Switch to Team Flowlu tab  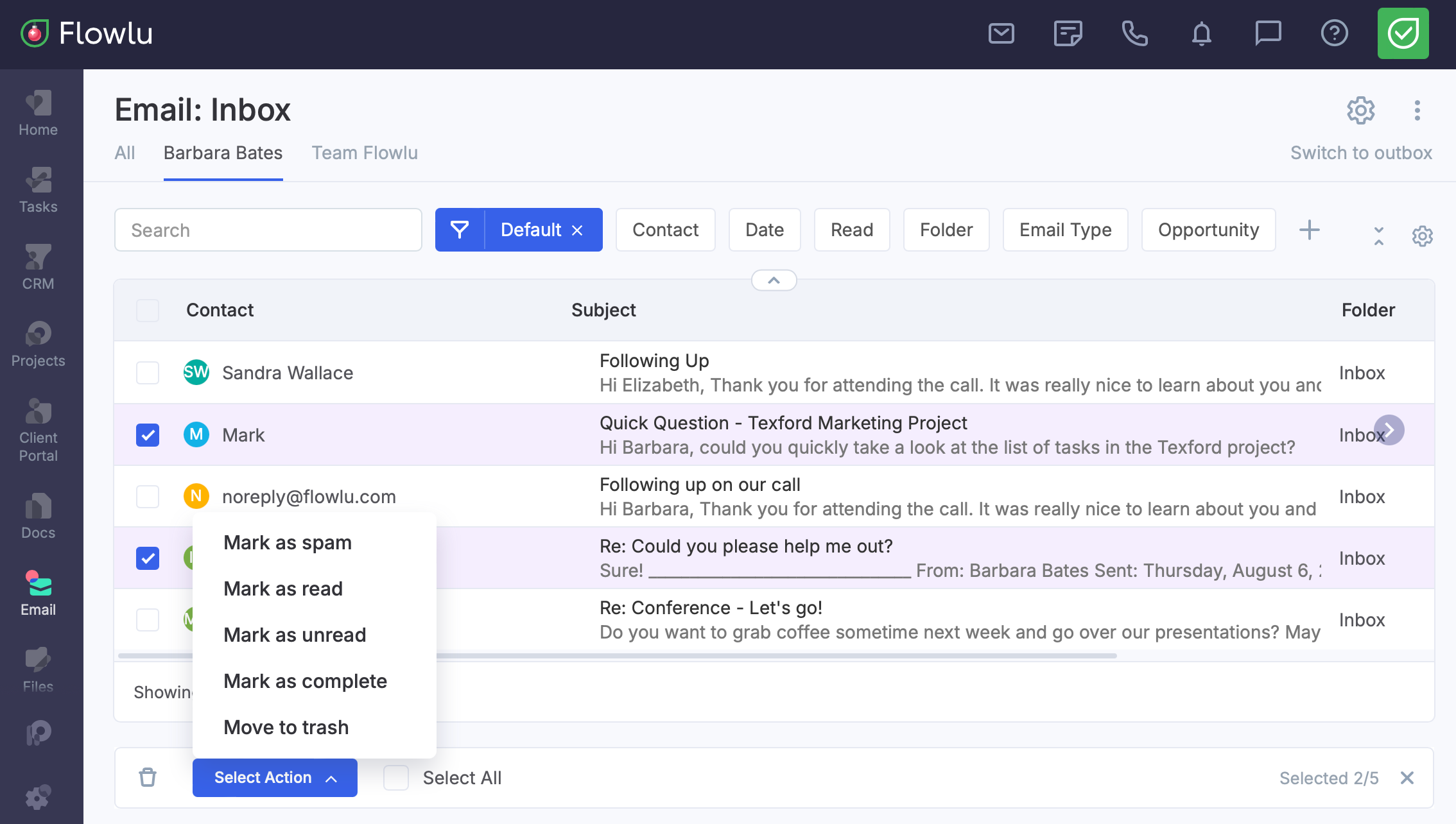click(x=365, y=153)
